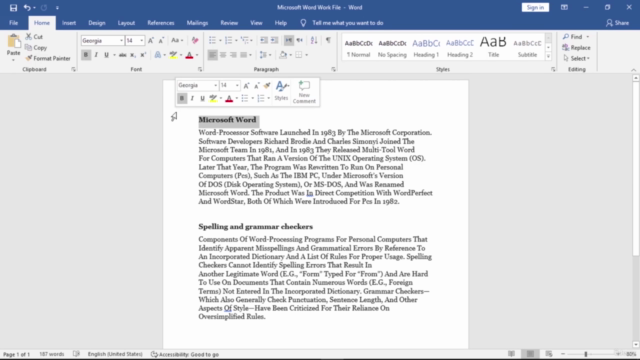Click New Comment in mini toolbar
The image size is (640, 360).
point(304,92)
